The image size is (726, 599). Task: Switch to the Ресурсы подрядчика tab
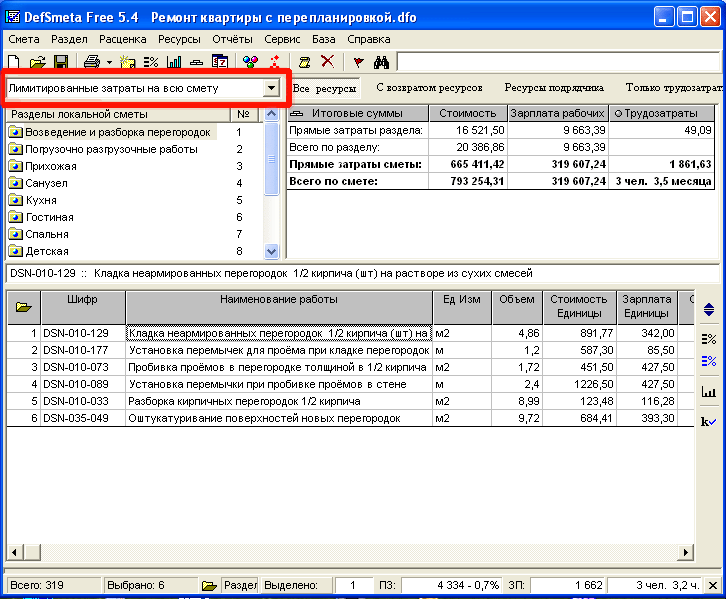click(554, 88)
